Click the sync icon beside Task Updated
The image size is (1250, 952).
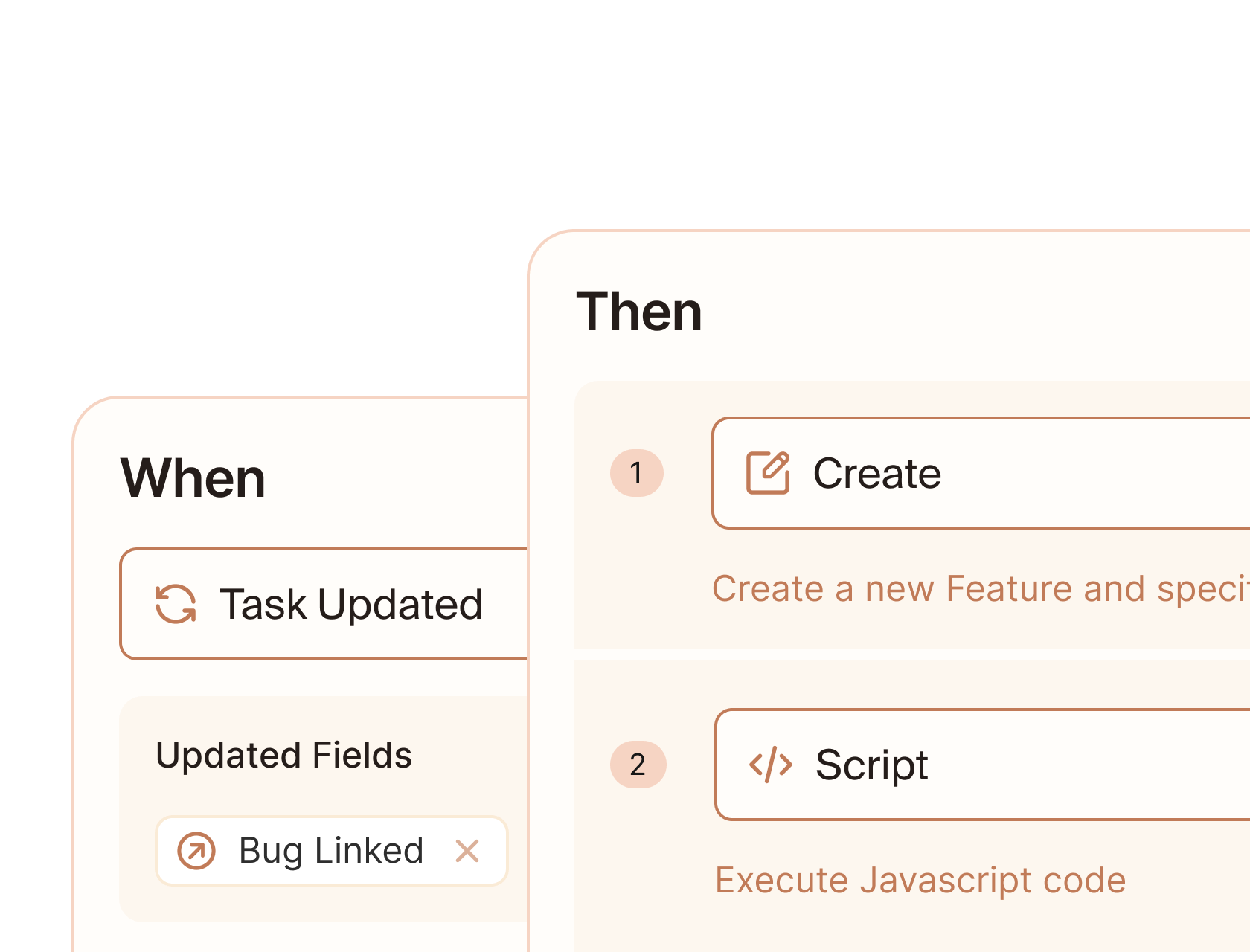click(x=176, y=604)
